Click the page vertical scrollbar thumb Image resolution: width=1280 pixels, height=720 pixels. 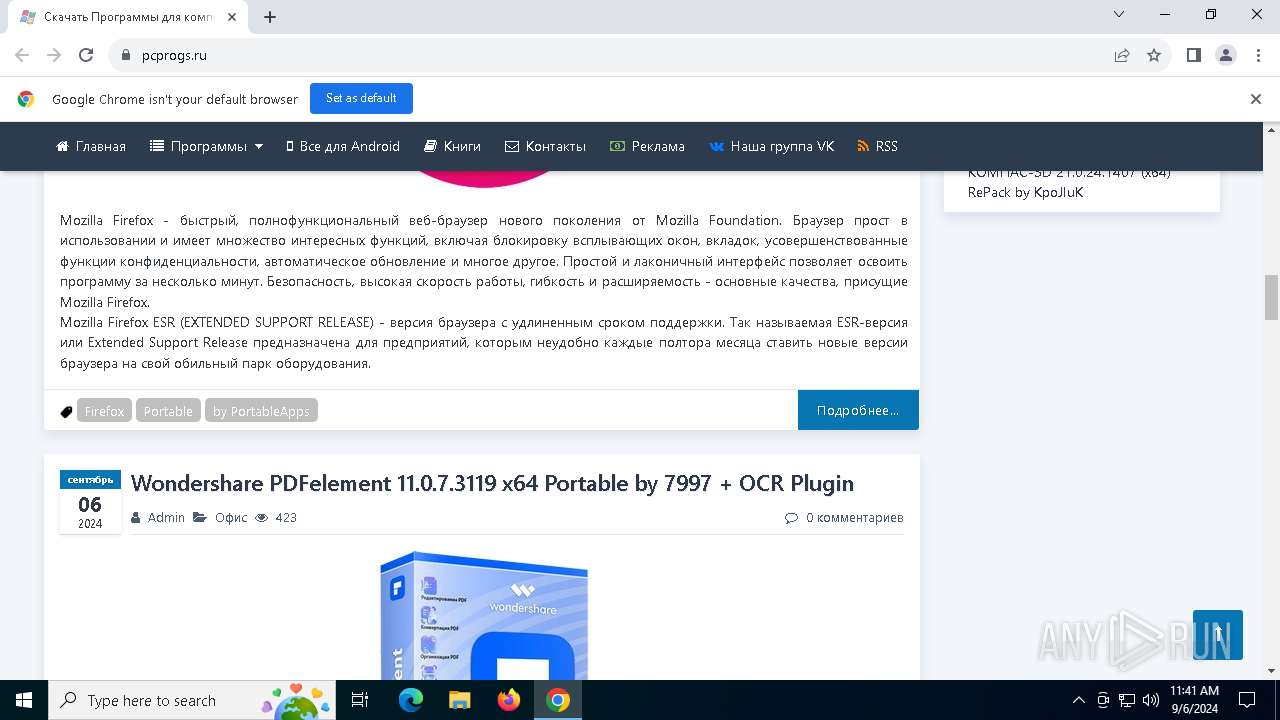(x=1272, y=297)
